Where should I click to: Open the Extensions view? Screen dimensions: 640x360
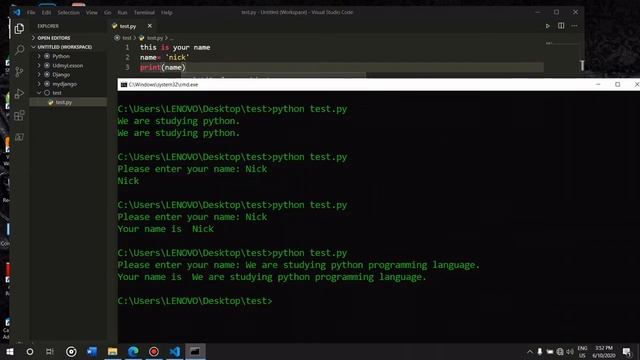19,116
